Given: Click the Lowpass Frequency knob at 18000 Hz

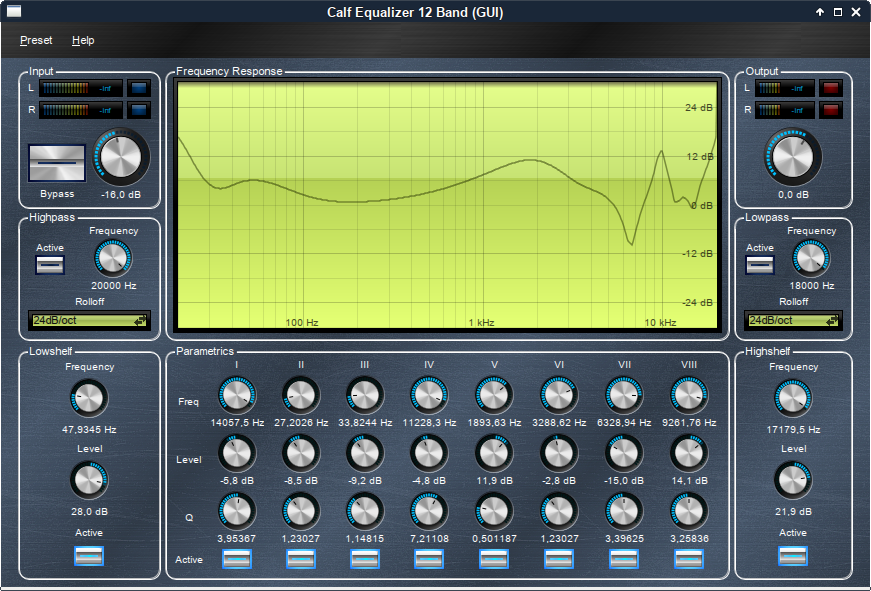Looking at the screenshot, I should click(x=810, y=259).
